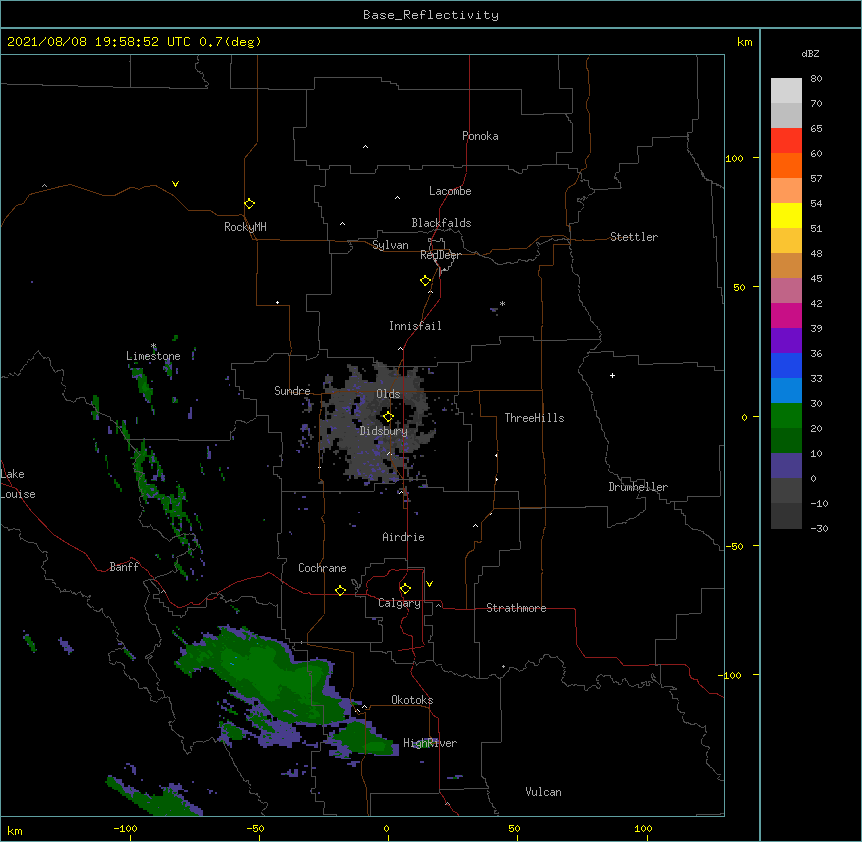Click the yellow diamond marker below Cochrane
This screenshot has height=842, width=862.
coord(340,590)
